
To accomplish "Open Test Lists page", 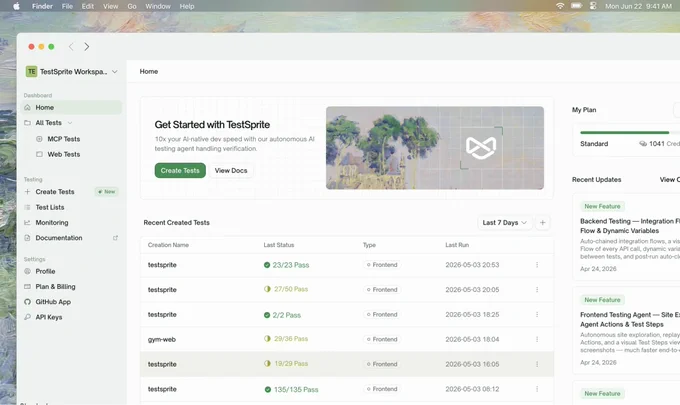I will click(x=50, y=207).
